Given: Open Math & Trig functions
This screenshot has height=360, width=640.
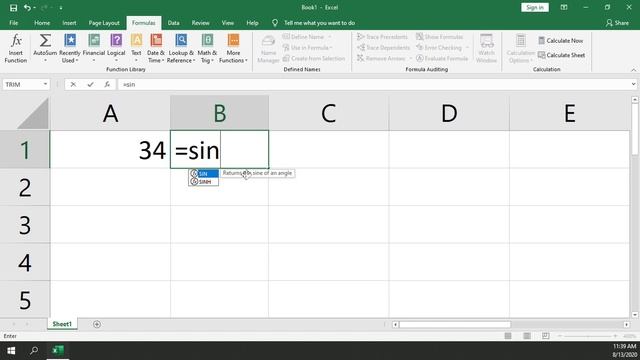Looking at the screenshot, I should point(207,49).
